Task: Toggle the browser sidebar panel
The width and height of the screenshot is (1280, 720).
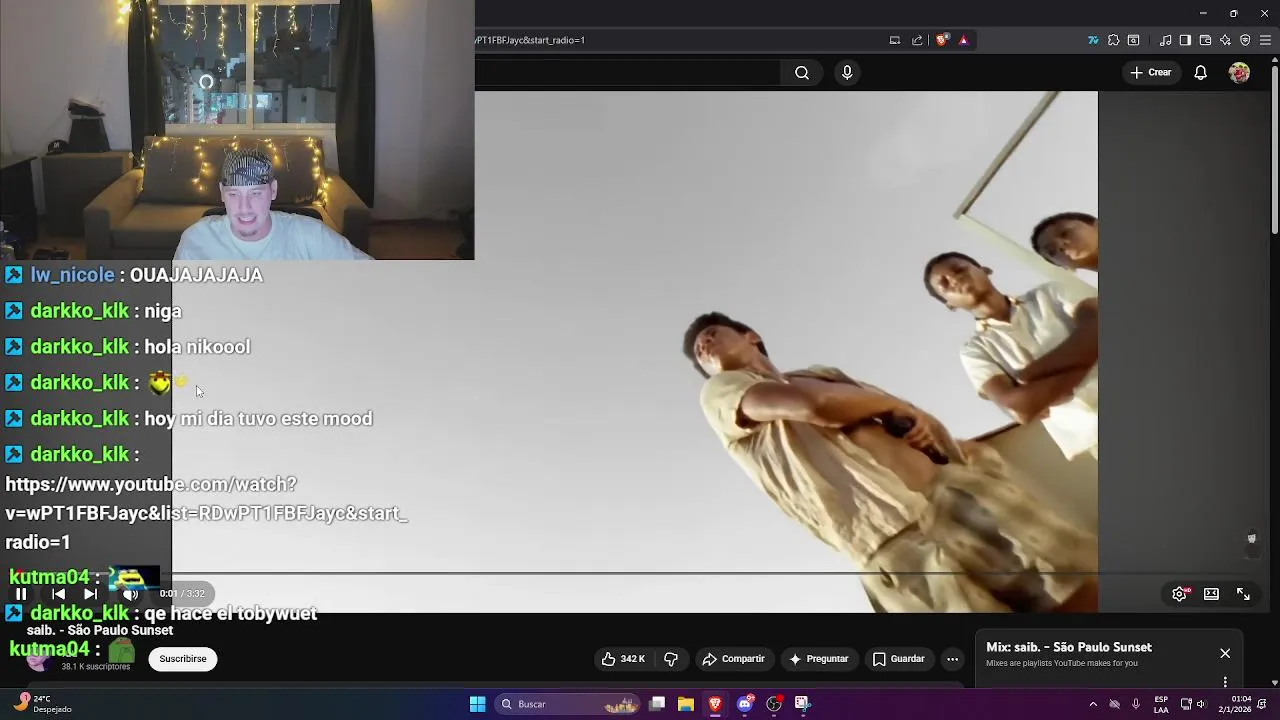Action: pyautogui.click(x=1185, y=40)
